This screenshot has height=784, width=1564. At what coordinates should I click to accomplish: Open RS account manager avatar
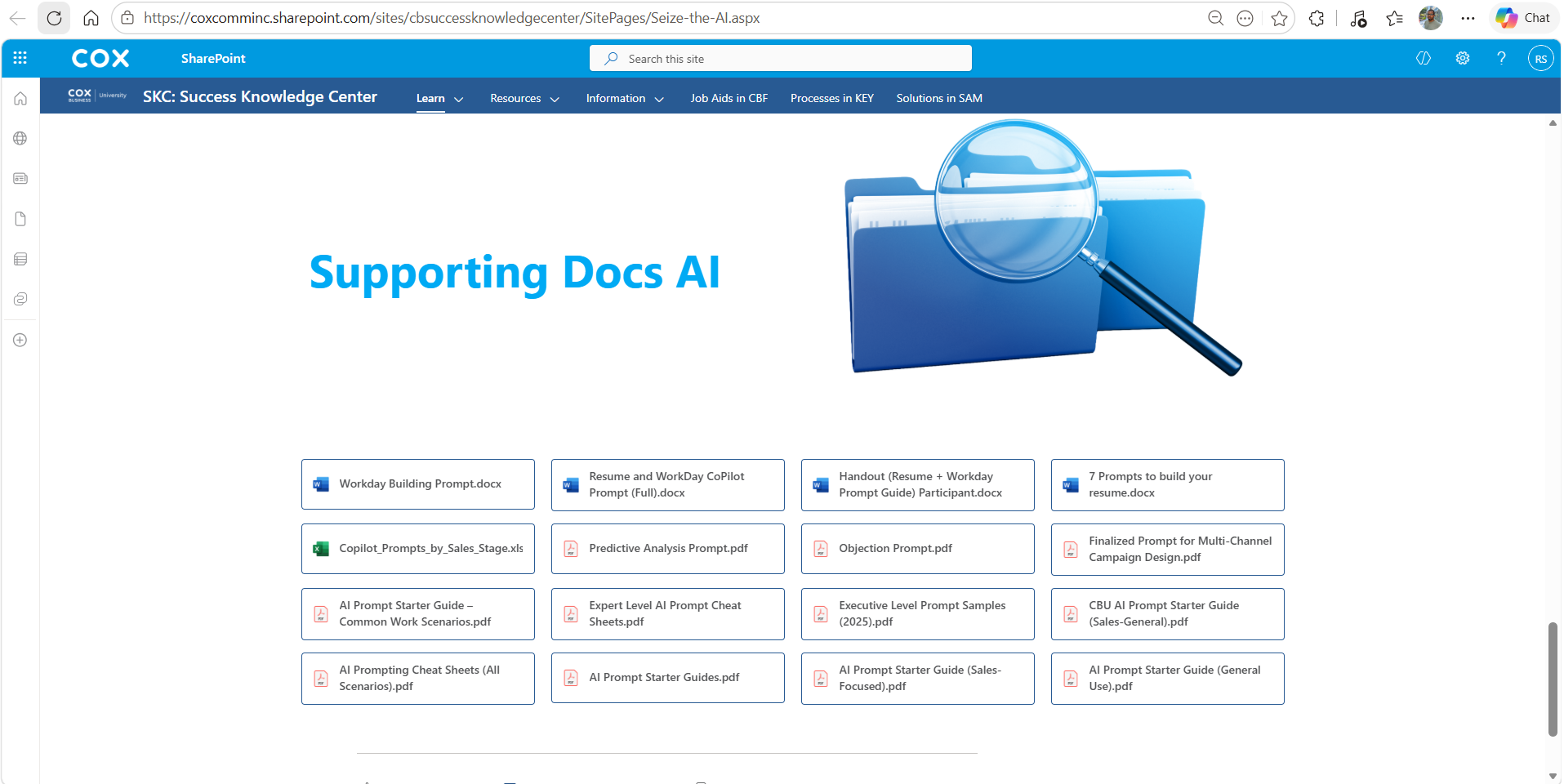[1540, 58]
